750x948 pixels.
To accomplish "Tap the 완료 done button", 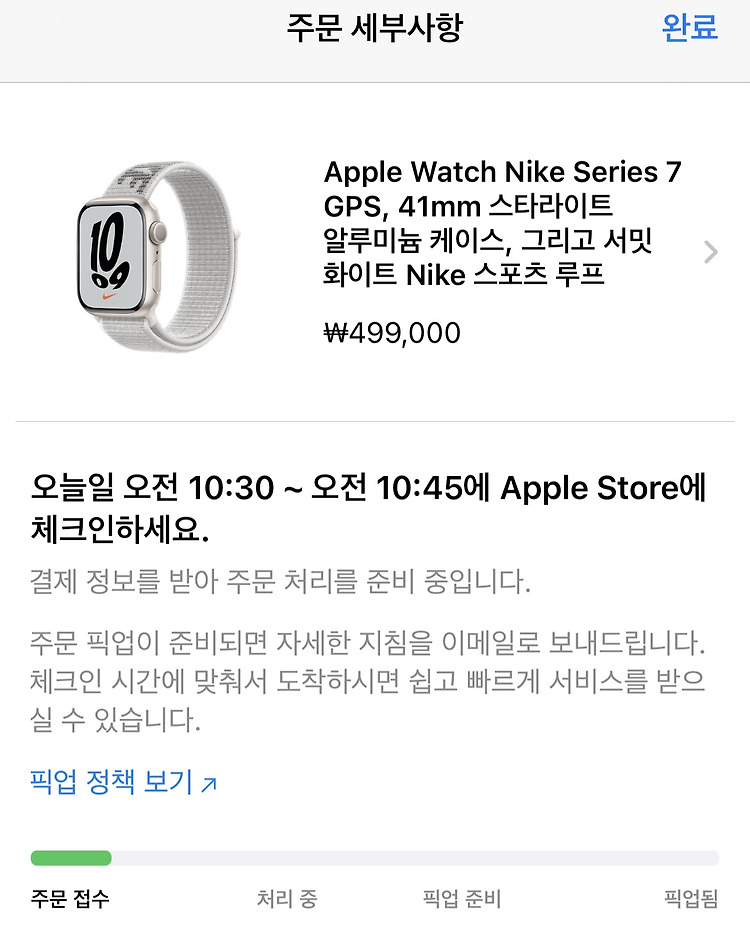I will tap(690, 28).
